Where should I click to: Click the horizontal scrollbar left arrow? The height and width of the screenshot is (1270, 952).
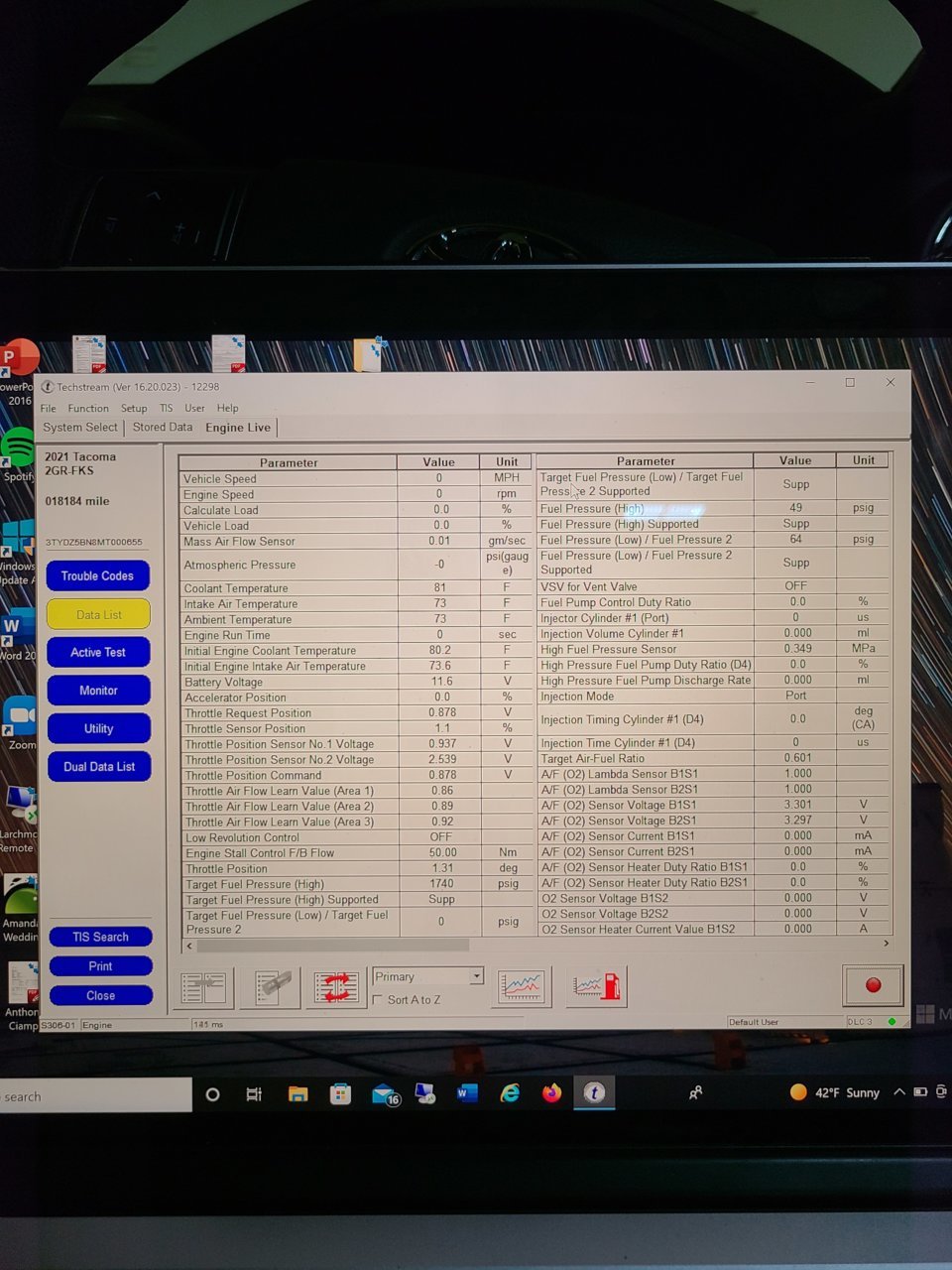click(188, 946)
